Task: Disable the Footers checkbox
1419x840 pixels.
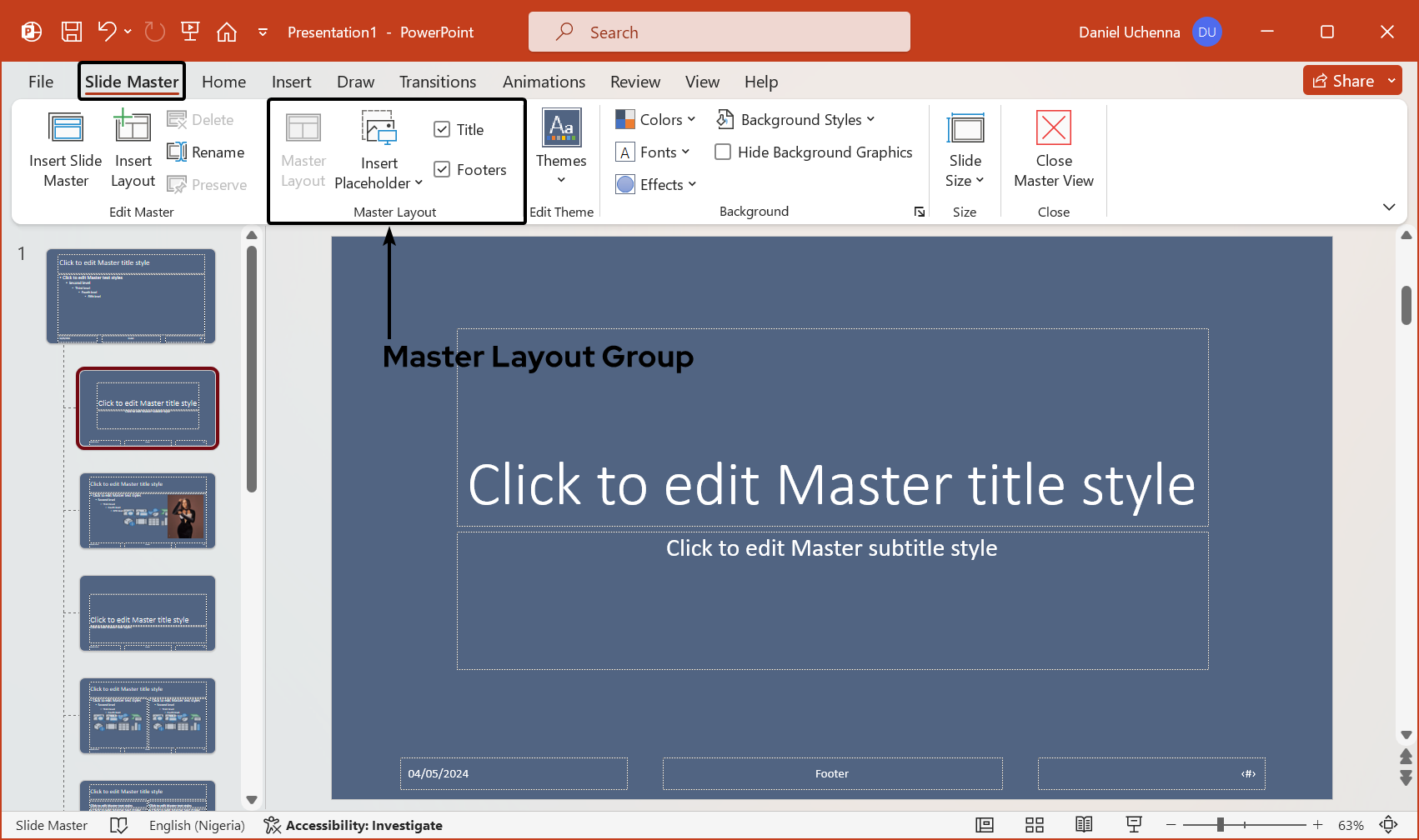Action: click(442, 170)
